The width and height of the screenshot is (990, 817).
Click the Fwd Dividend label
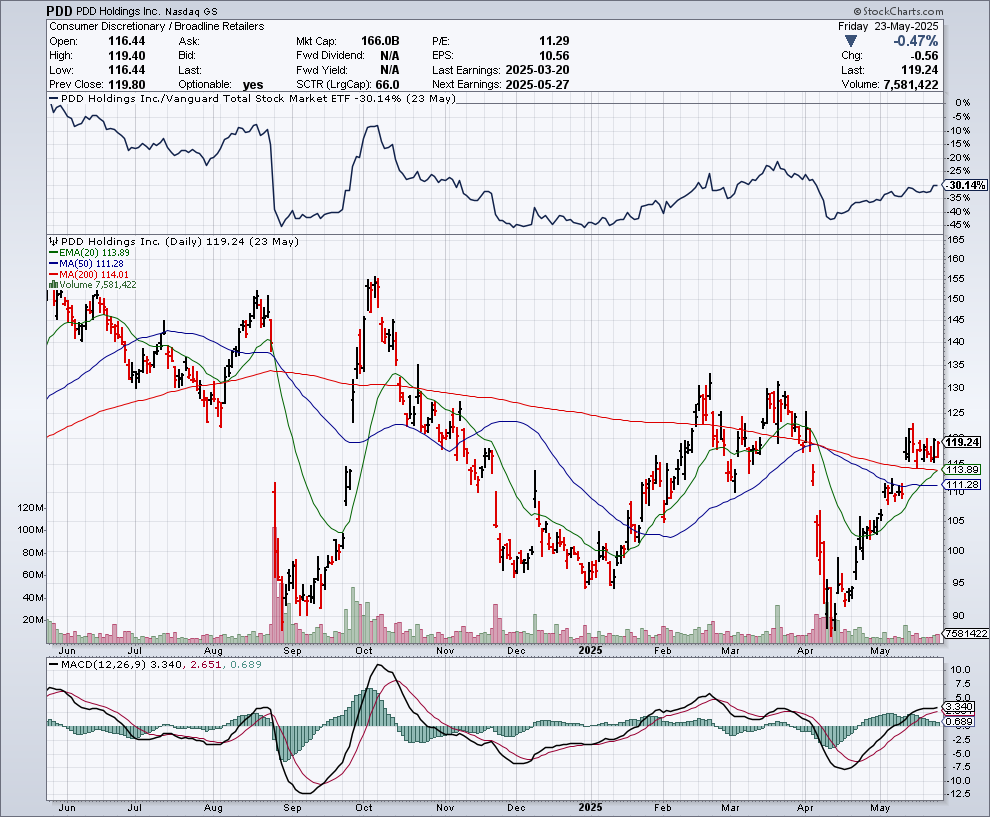[x=330, y=56]
